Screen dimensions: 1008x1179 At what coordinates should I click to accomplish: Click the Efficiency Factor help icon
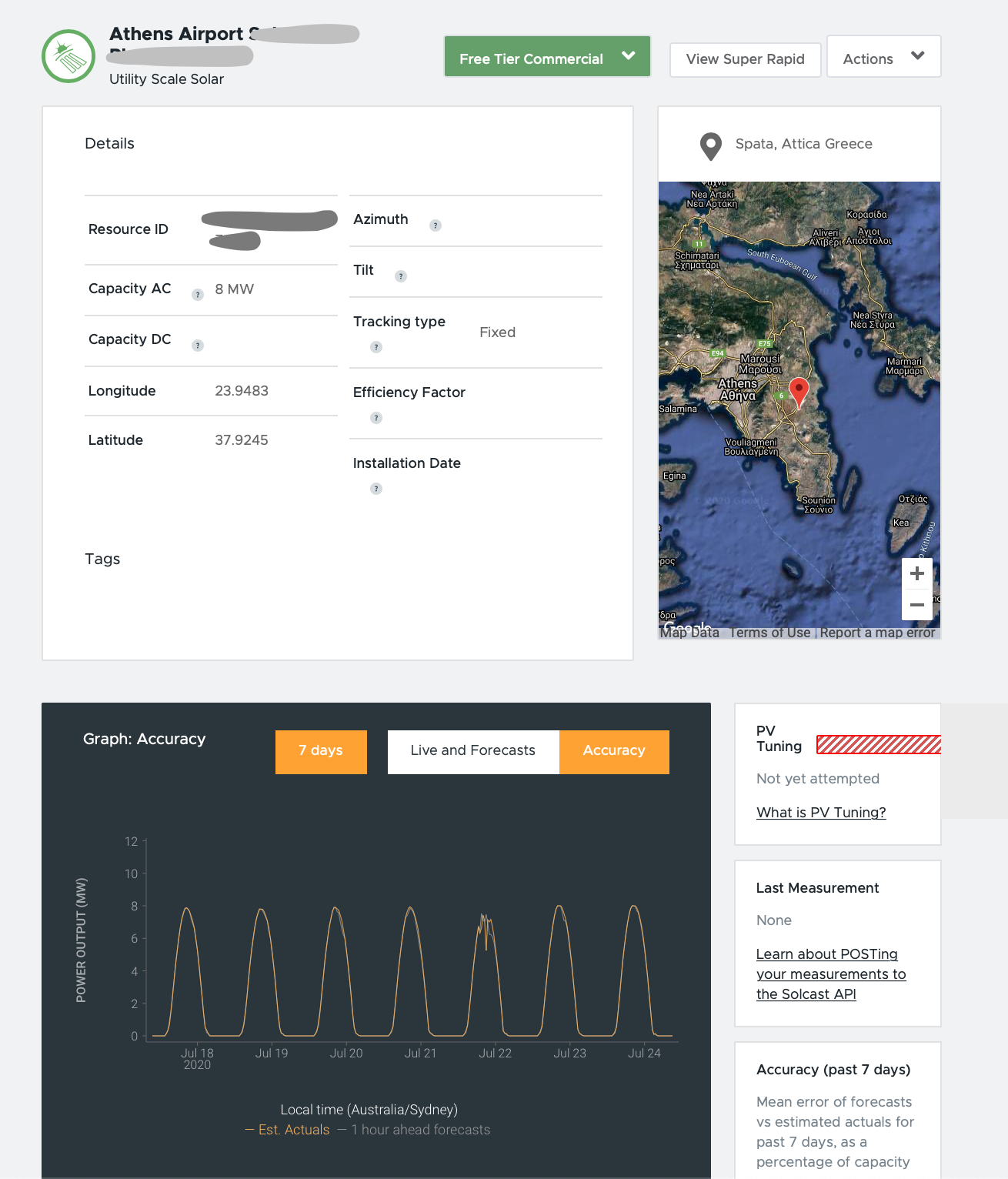[376, 418]
